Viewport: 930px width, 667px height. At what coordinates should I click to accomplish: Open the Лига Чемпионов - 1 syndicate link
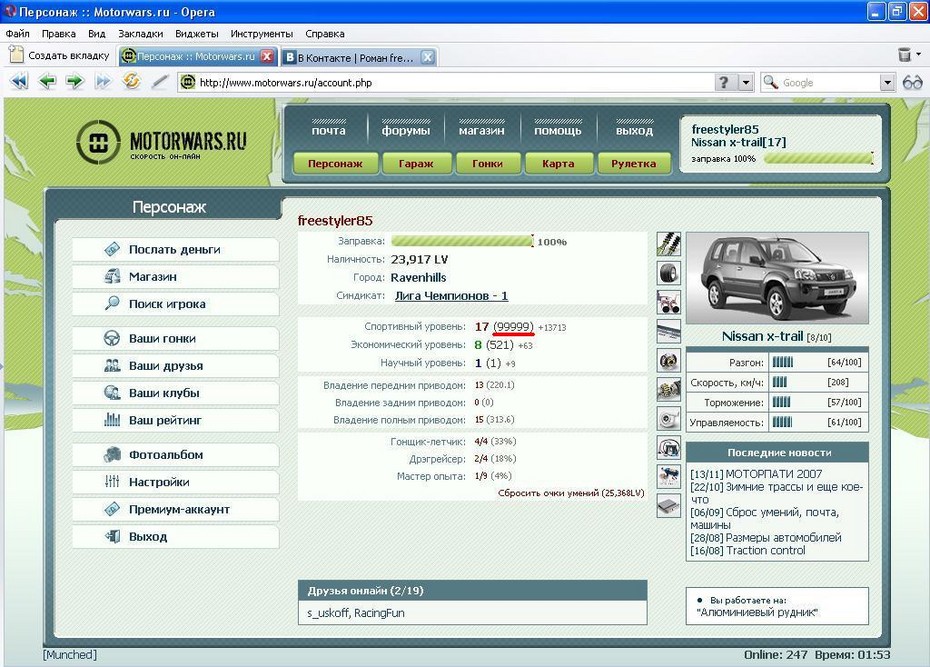[451, 296]
